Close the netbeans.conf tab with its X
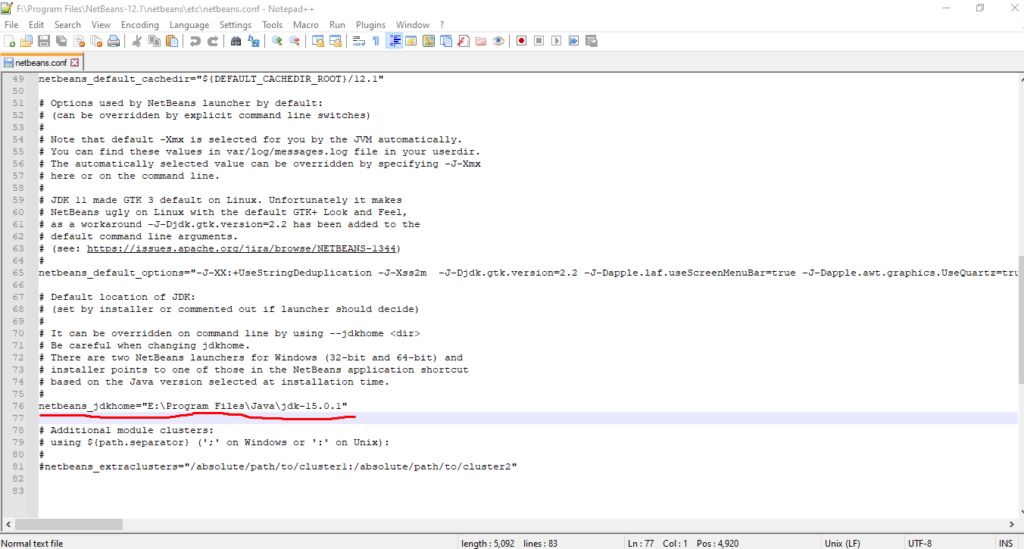Screen dimensions: 1024x549 pyautogui.click(x=76, y=62)
